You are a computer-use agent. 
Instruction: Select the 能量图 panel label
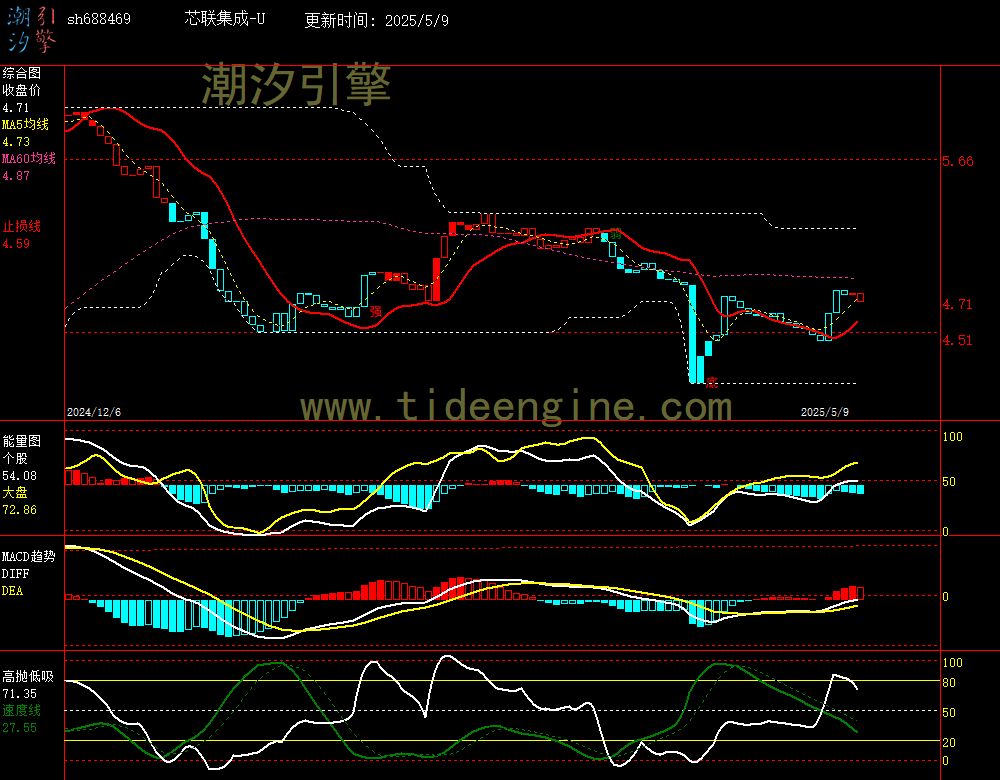pyautogui.click(x=21, y=441)
